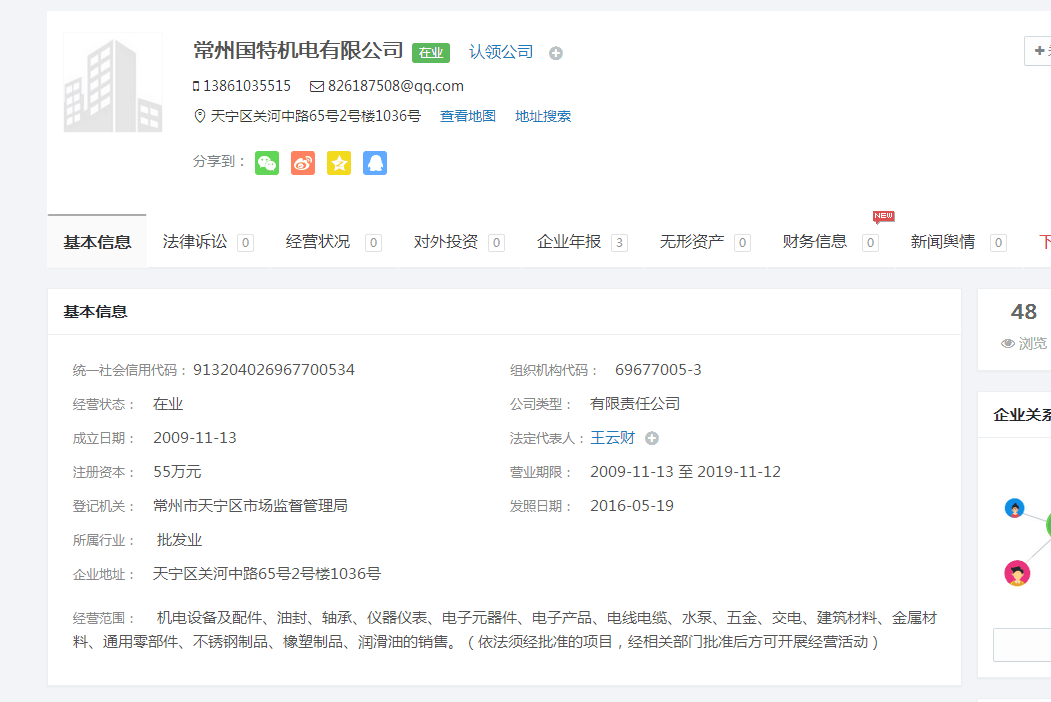Switch to 经营状况 tab

(x=318, y=242)
